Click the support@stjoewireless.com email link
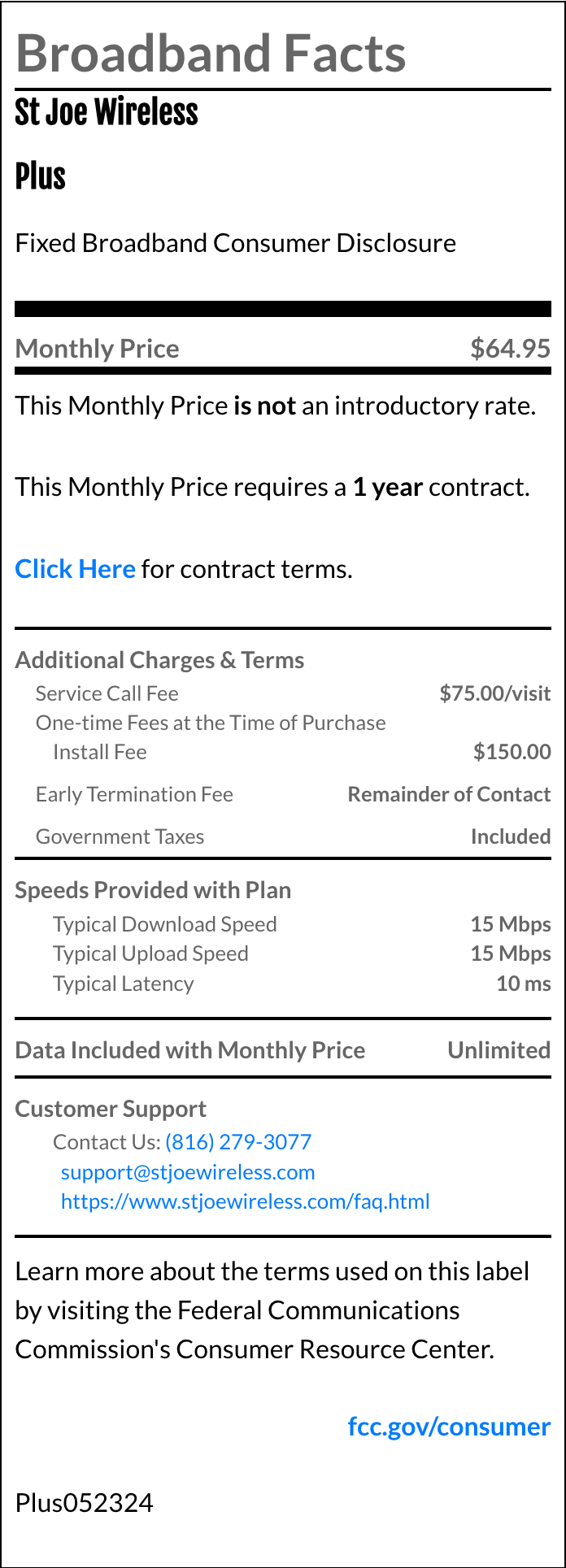The width and height of the screenshot is (566, 1568). 188,1172
